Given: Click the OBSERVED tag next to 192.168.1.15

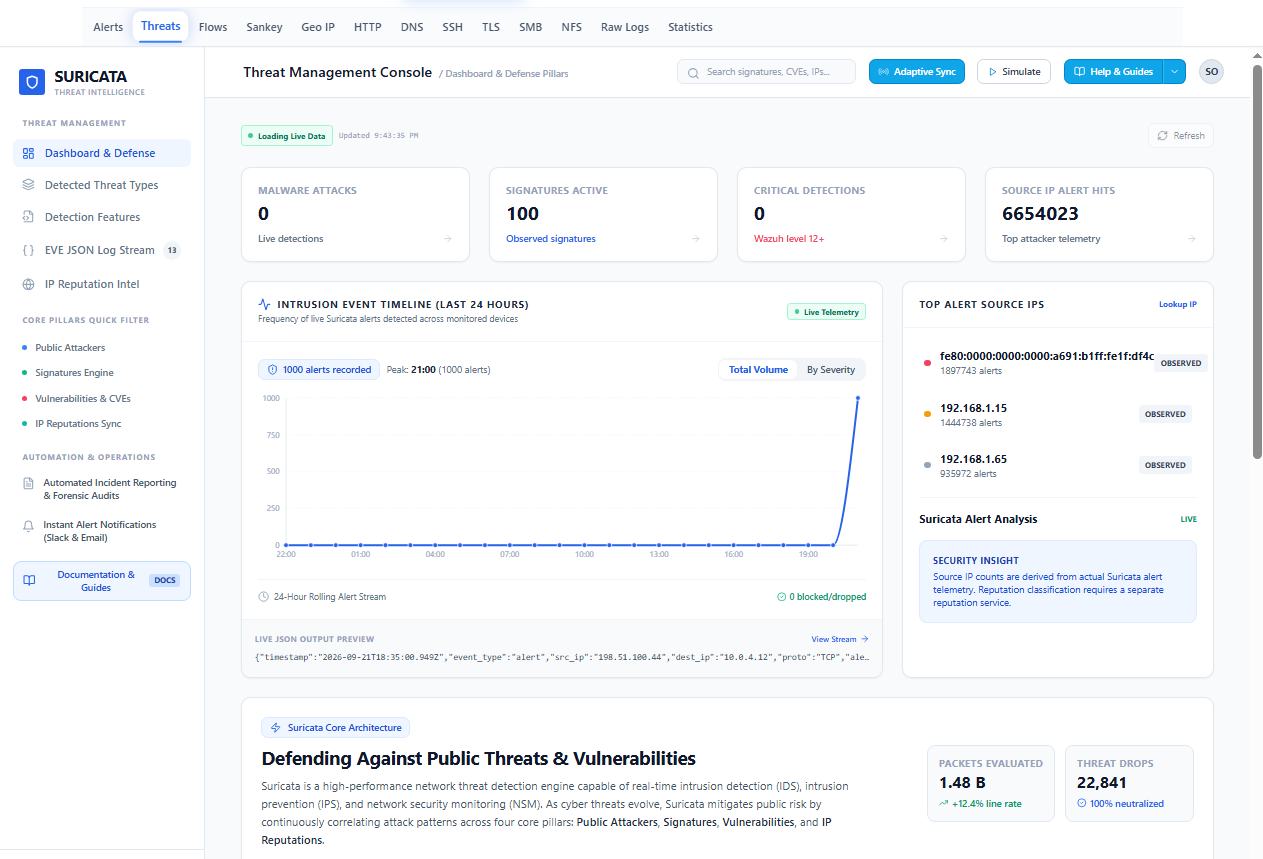Looking at the screenshot, I should point(1165,414).
